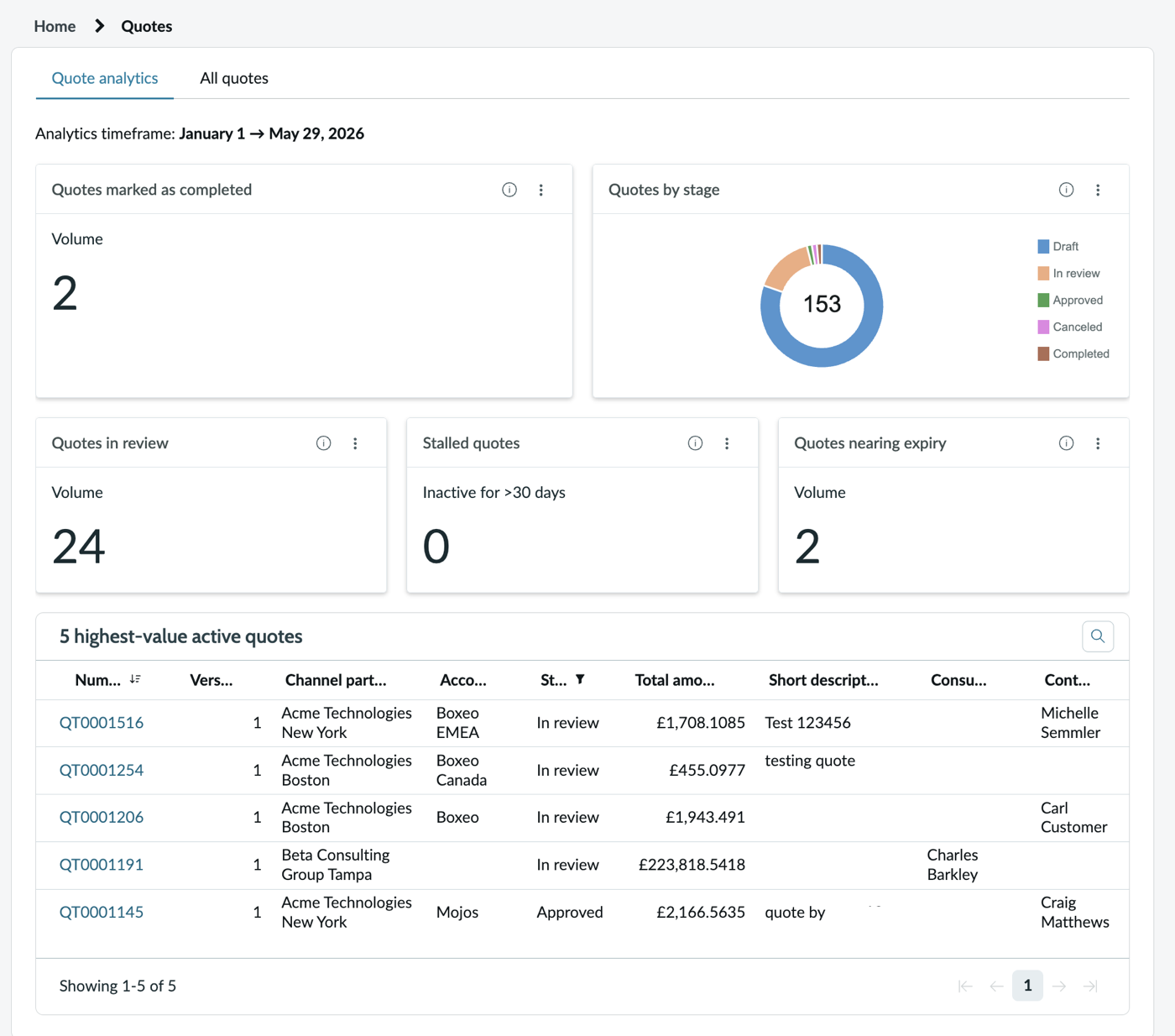1175x1036 pixels.
Task: Click the Mojos account cell
Action: (457, 912)
